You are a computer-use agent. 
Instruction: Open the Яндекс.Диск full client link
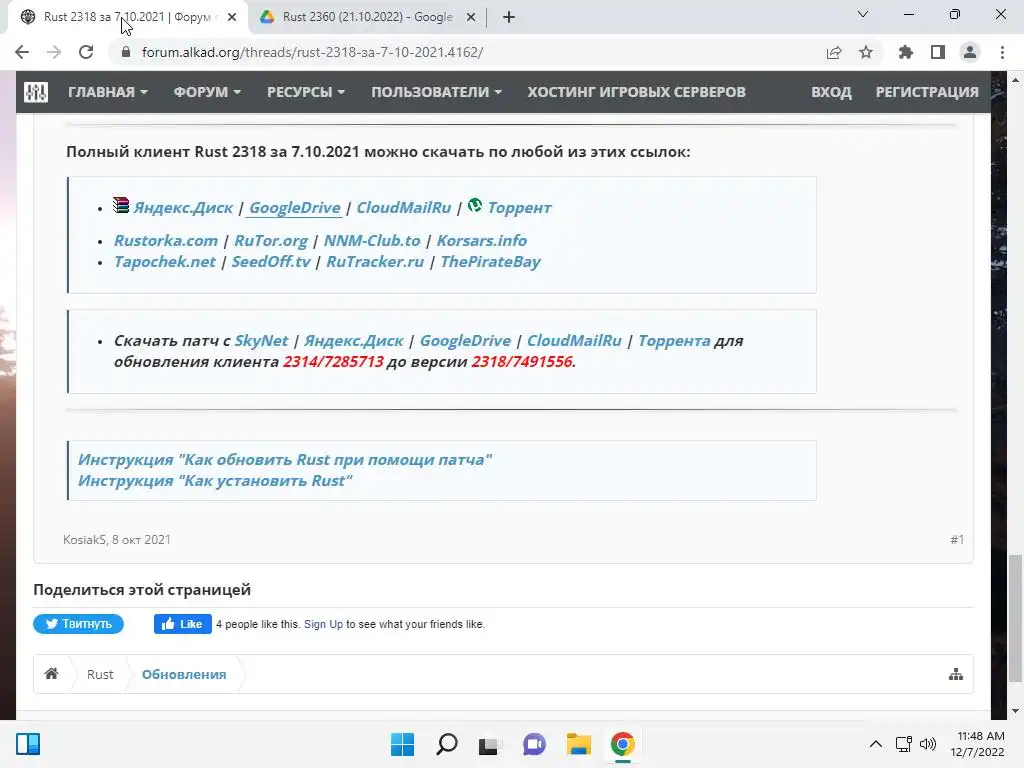(183, 208)
